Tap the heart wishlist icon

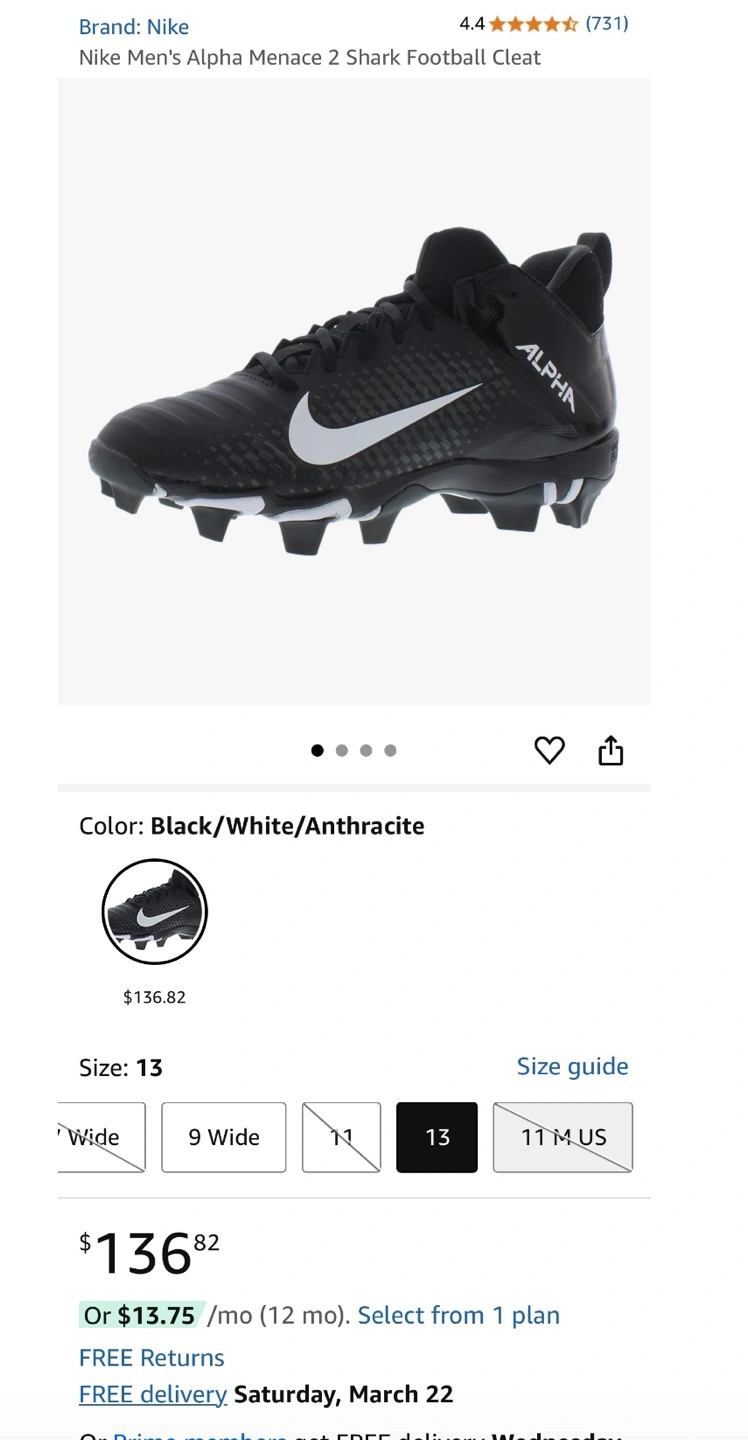[549, 750]
